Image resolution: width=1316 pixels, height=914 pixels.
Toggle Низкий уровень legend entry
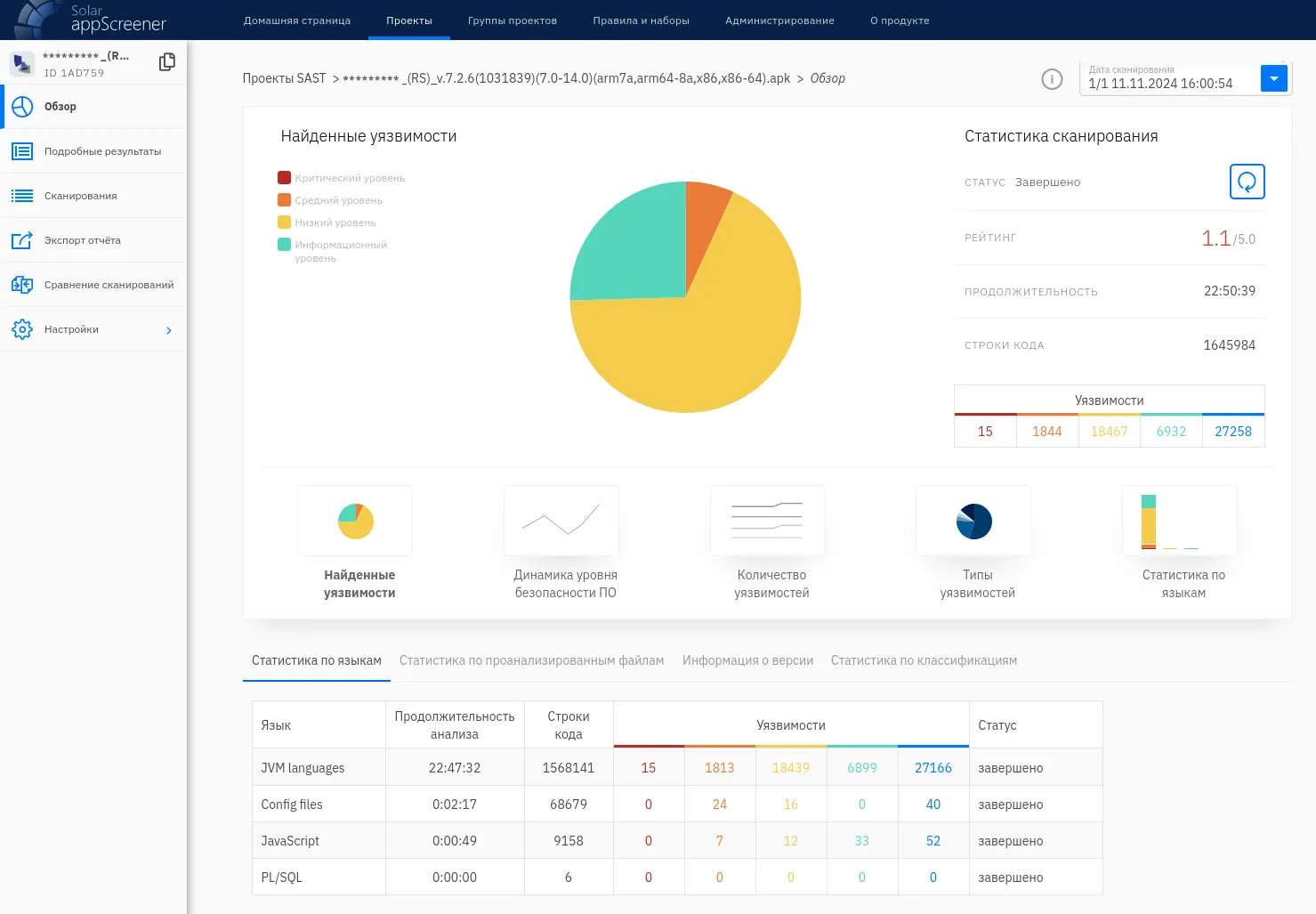(335, 222)
